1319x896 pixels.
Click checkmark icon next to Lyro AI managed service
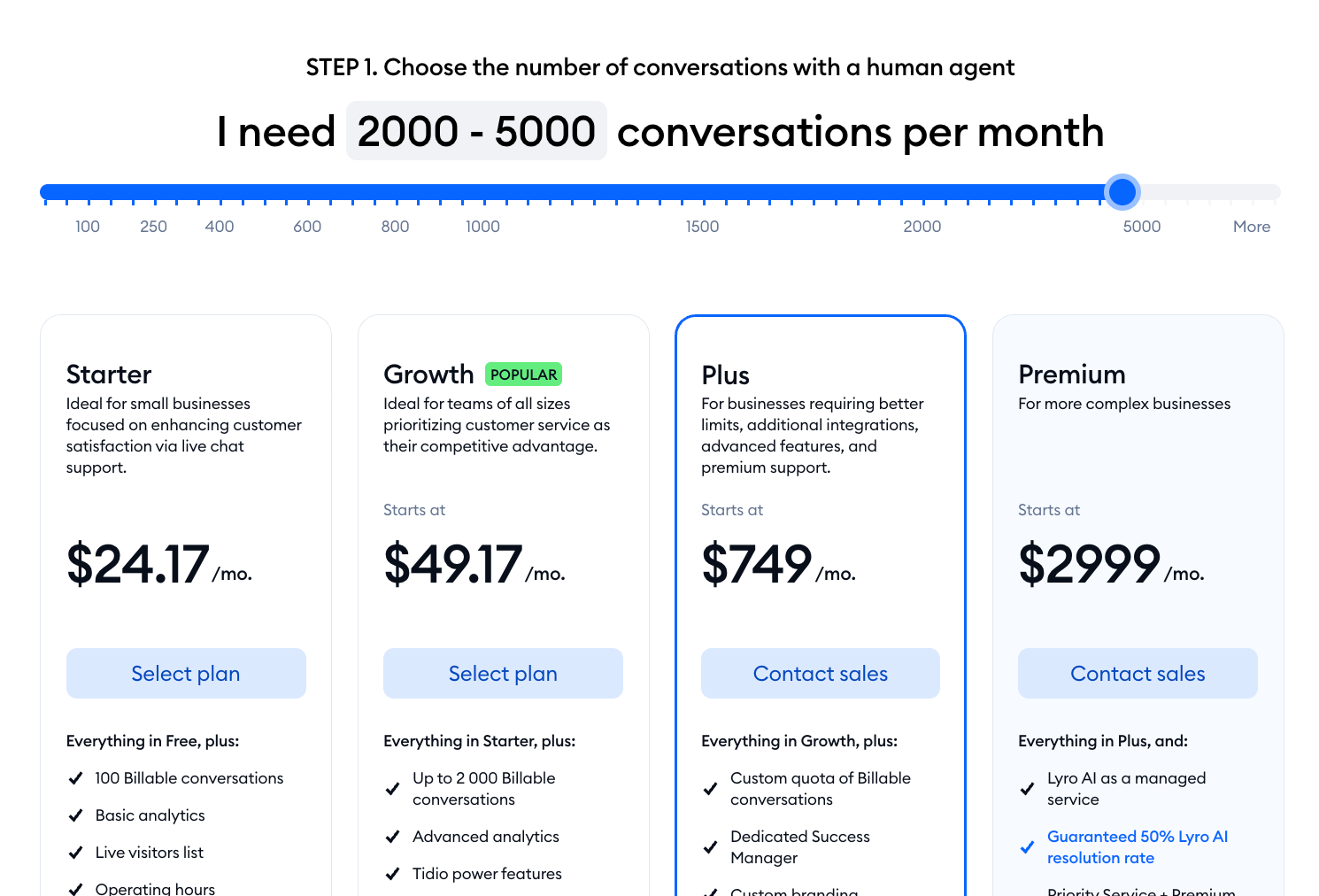point(1027,789)
